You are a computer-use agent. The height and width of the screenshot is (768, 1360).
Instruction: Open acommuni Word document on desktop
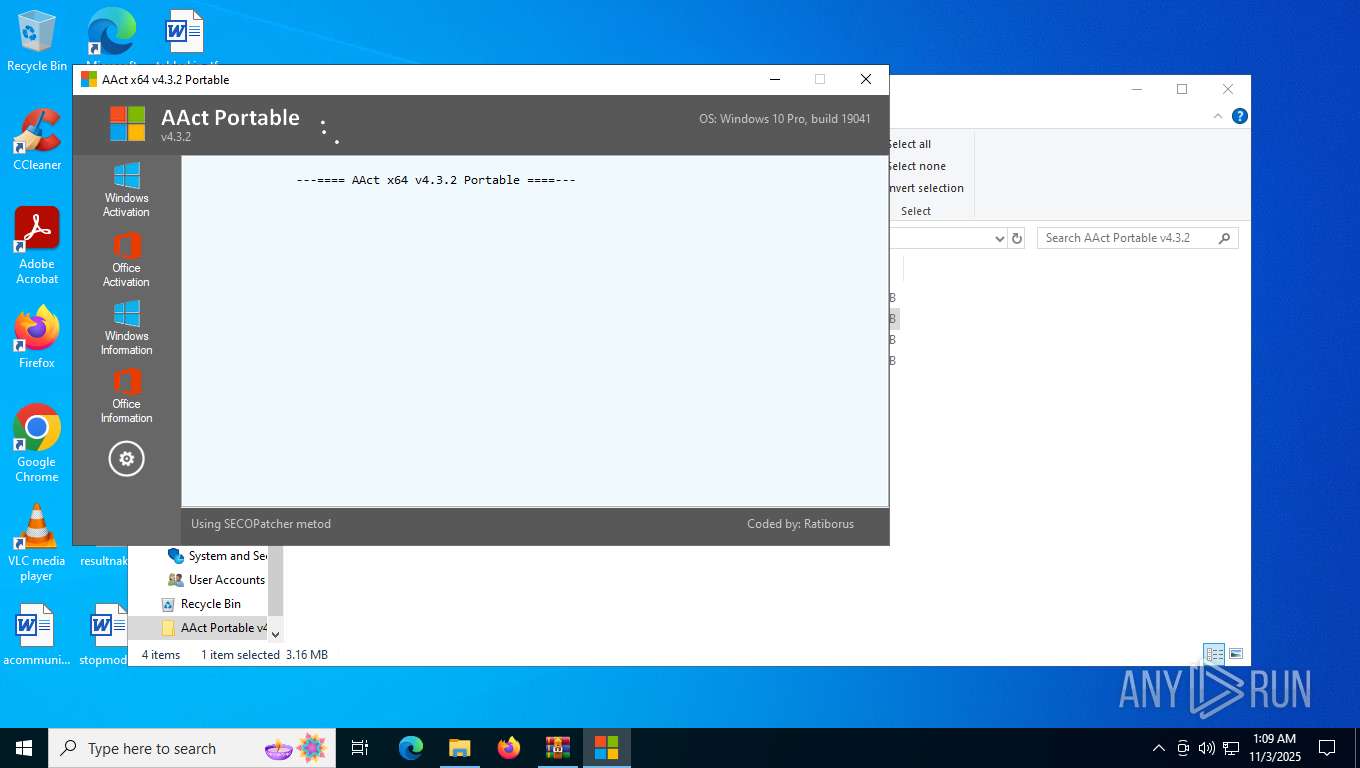click(x=37, y=636)
